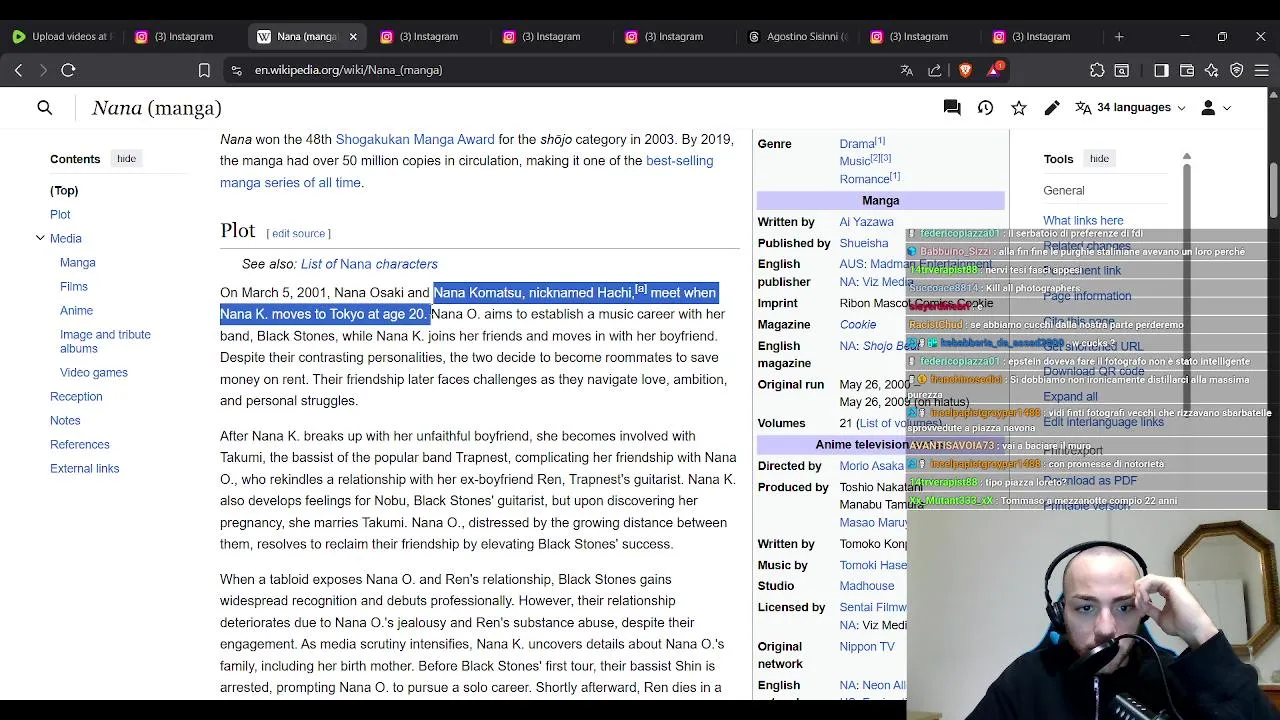Collapse the Media section in Contents
Screen dimensions: 1280x720
[x=40, y=238]
